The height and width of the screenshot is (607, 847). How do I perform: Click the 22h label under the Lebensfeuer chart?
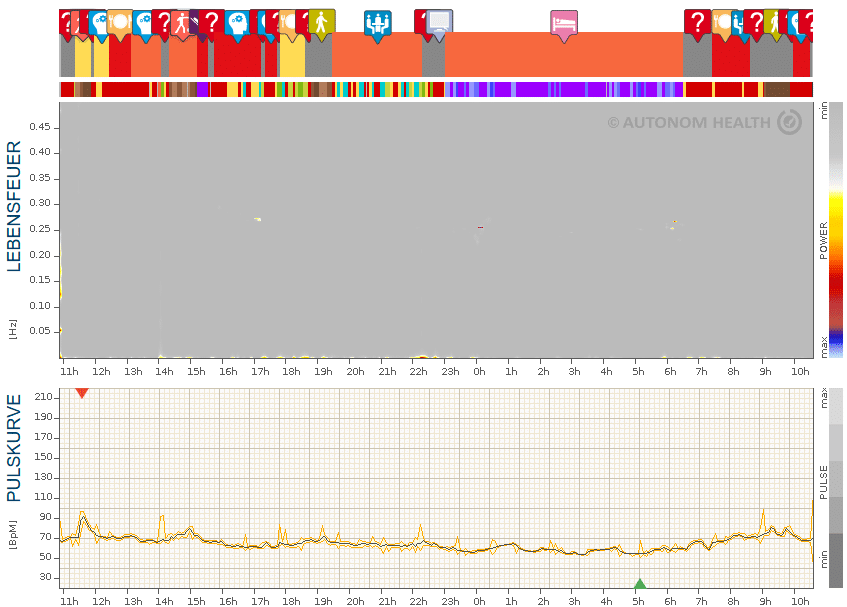point(419,372)
